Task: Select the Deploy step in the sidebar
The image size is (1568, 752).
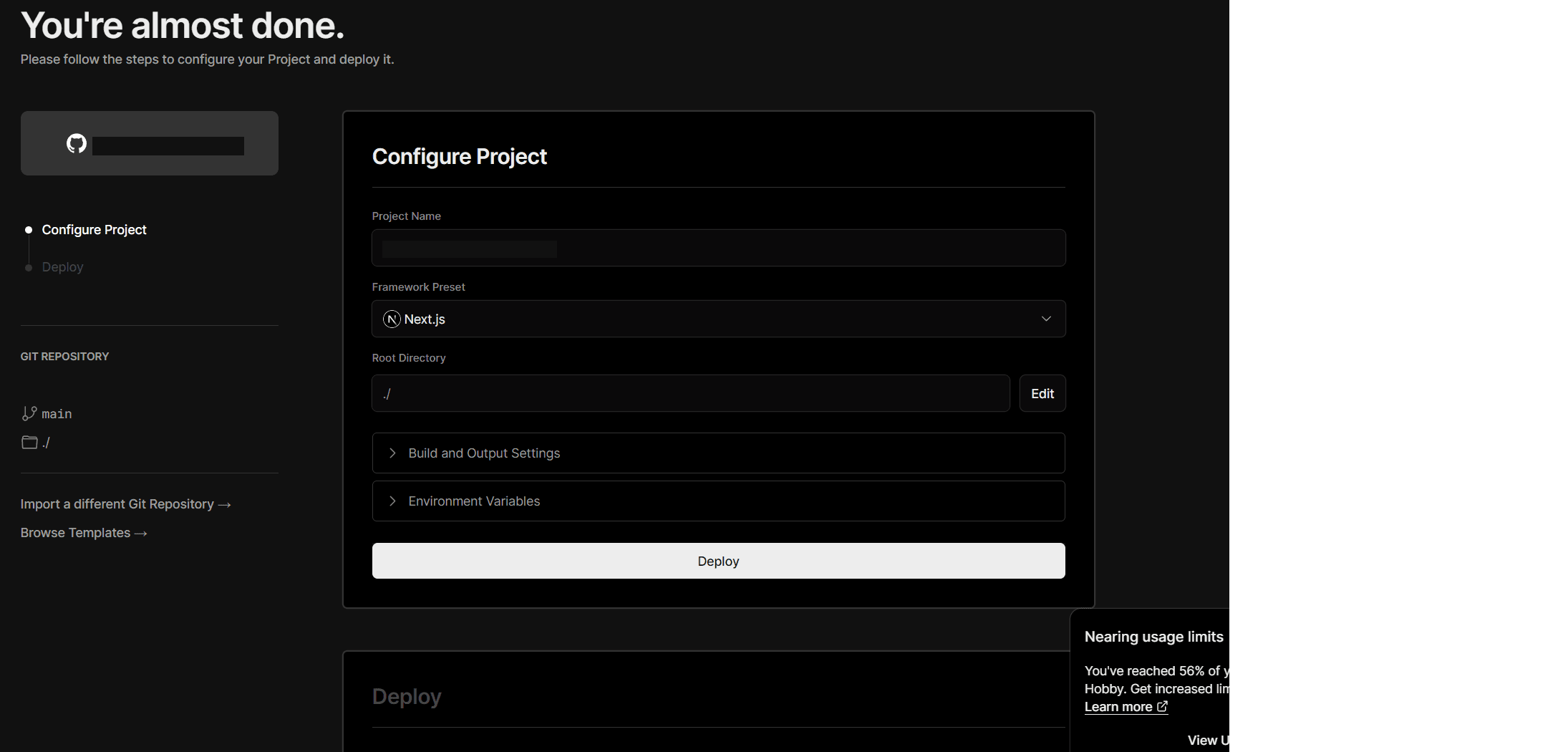Action: pyautogui.click(x=62, y=266)
